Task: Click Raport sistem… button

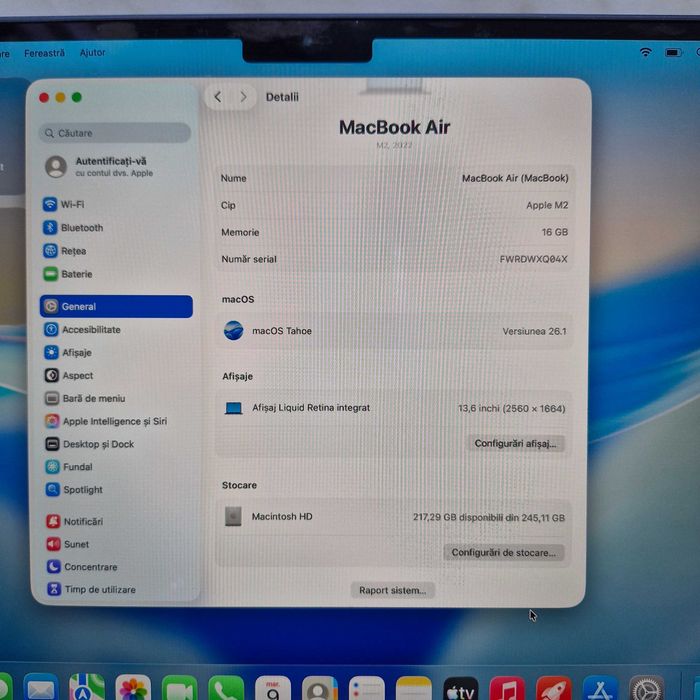Action: (392, 590)
